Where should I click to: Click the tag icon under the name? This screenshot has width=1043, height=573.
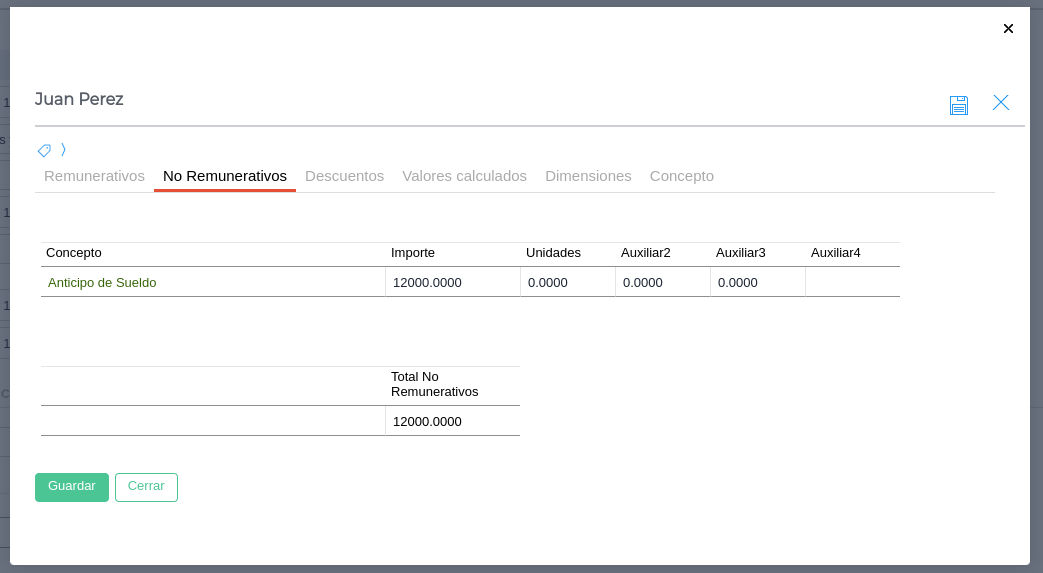click(x=44, y=150)
